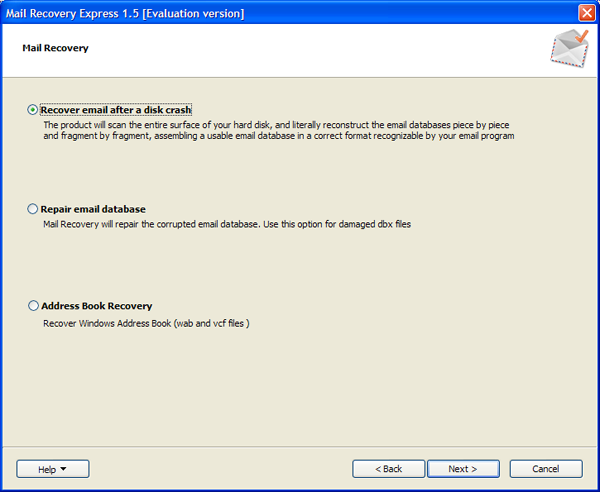The width and height of the screenshot is (600, 492).
Task: Select radio circle for Recover email after disk crash
Action: (34, 109)
